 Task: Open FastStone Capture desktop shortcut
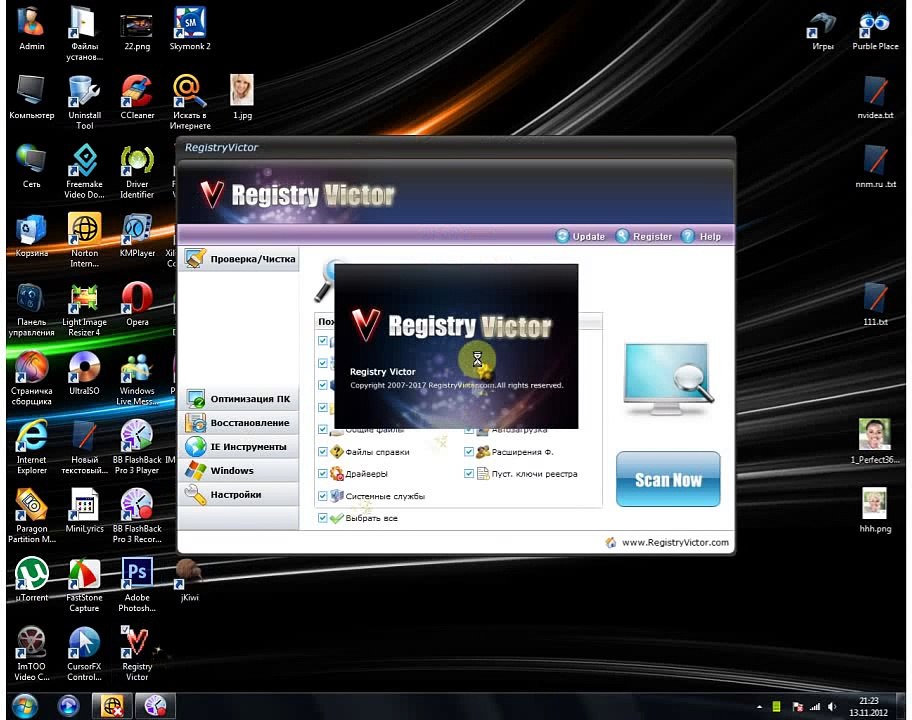[x=84, y=584]
